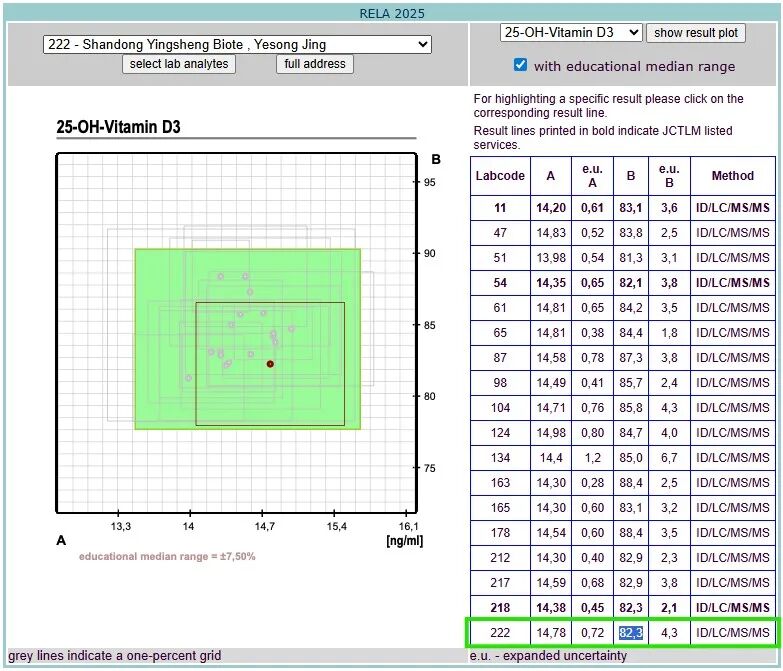Expand the 25-OH-Vitamin D3 analyte dropdown
The image size is (783, 671).
(570, 32)
